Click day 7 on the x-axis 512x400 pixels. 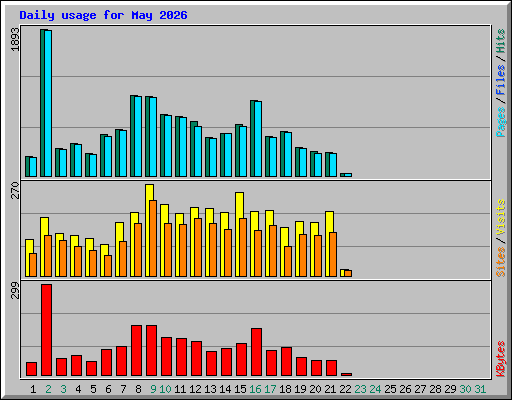[x=123, y=389]
